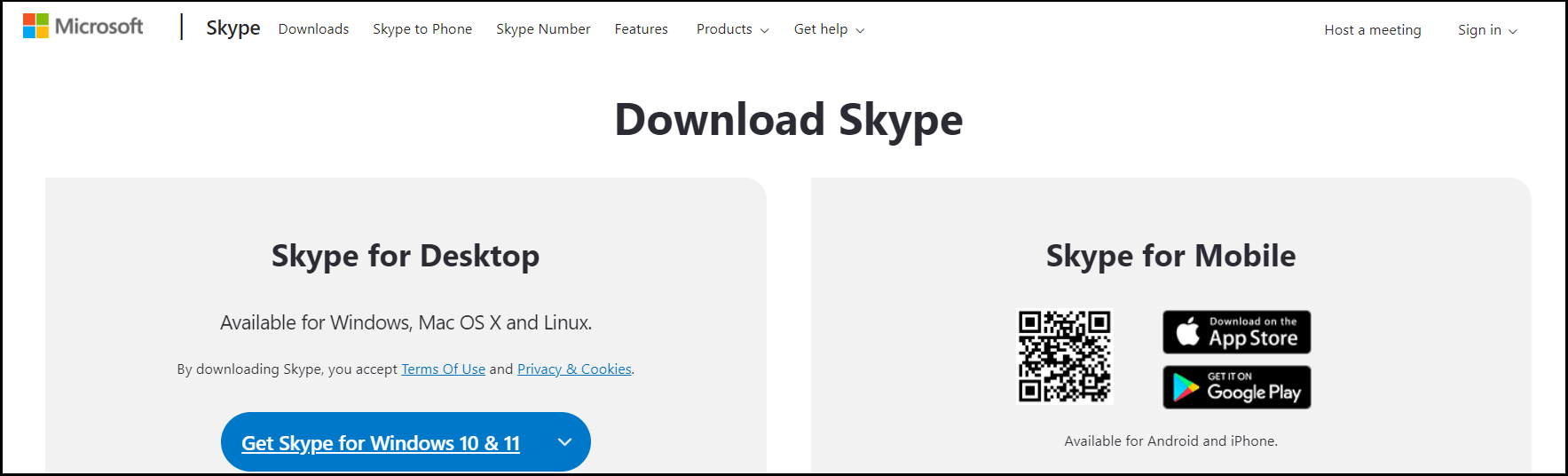This screenshot has height=476, width=1568.
Task: Get Skype for Windows 10 & 11
Action: click(x=381, y=443)
